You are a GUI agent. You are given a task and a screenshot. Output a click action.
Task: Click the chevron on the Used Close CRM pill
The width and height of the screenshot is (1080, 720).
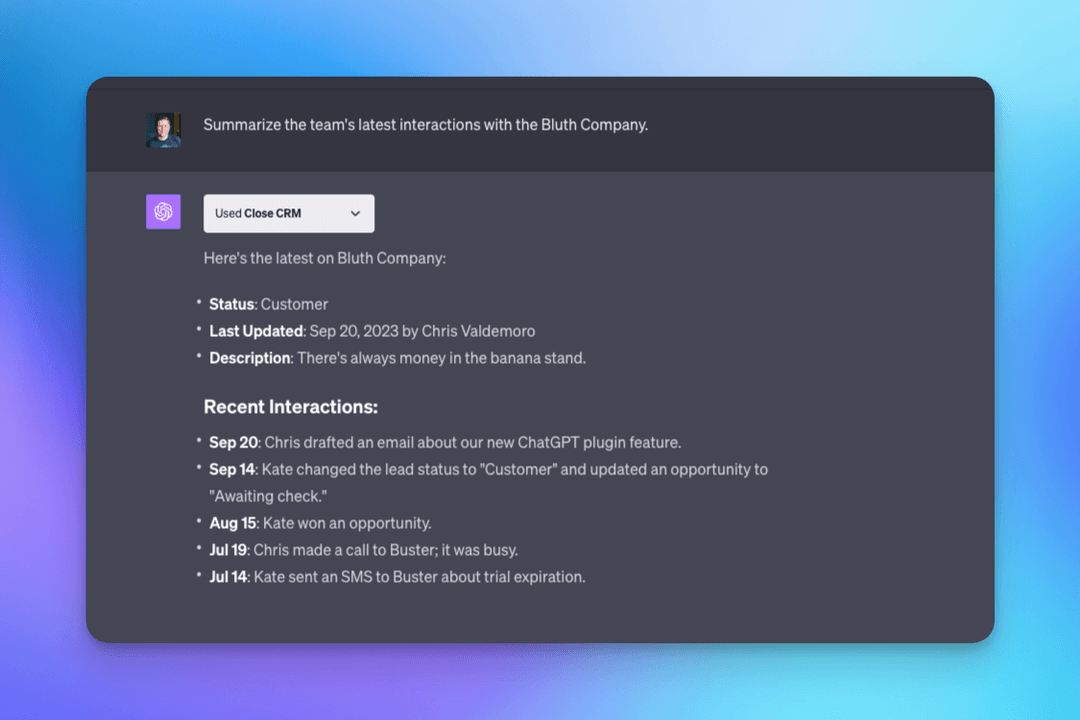pos(355,213)
